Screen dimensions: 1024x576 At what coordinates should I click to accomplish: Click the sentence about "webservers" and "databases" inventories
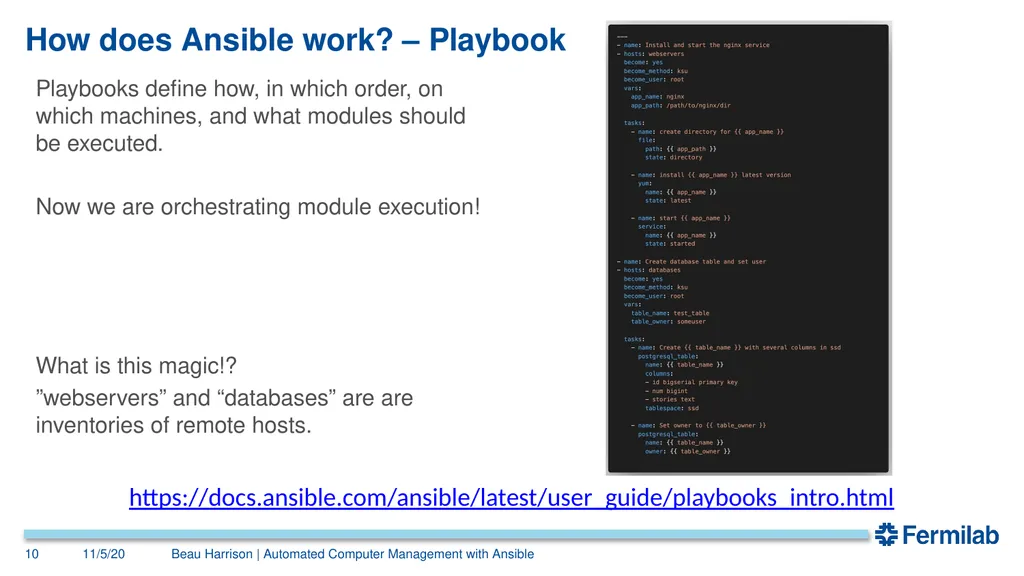224,411
